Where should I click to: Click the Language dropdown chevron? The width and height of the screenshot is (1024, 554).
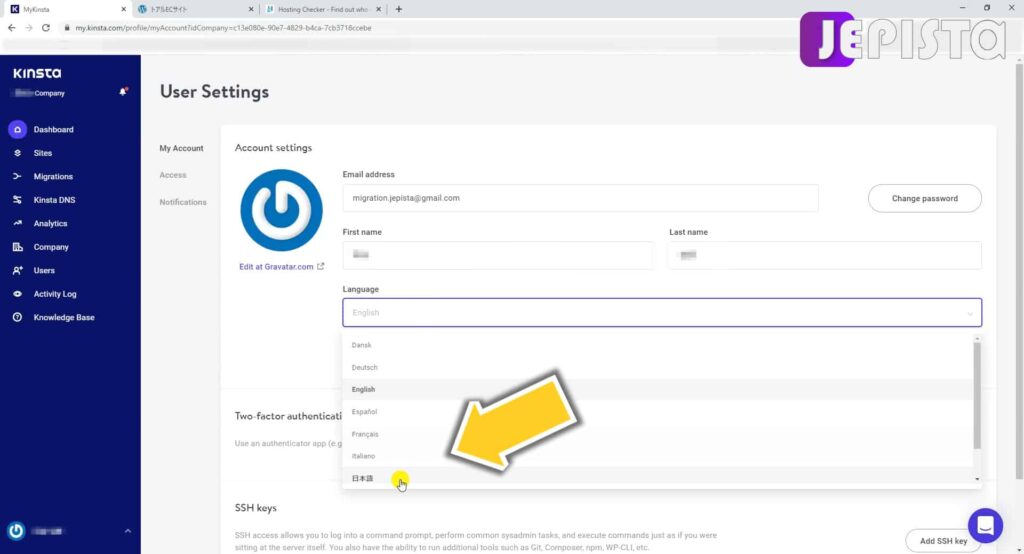click(970, 314)
